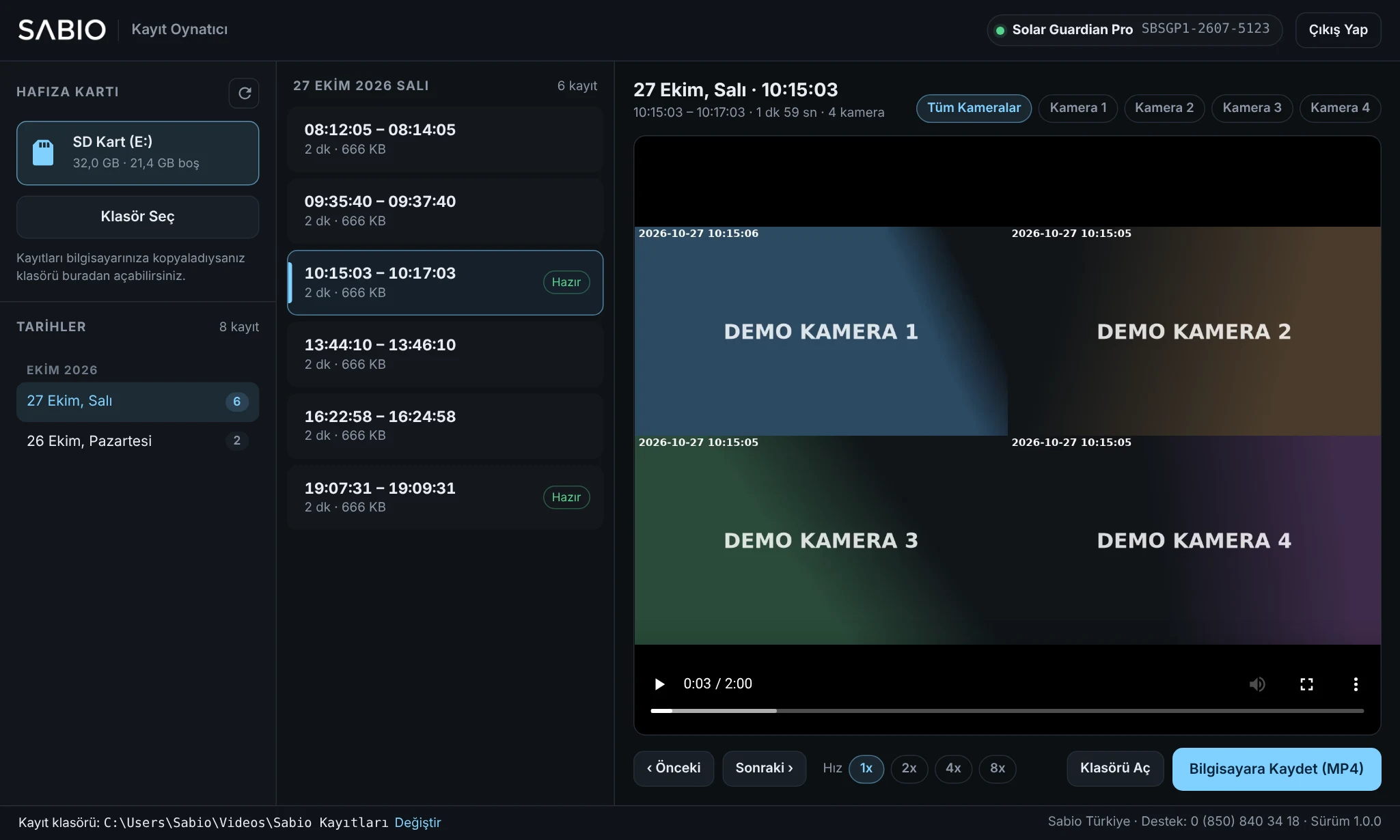This screenshot has width=1400, height=840.
Task: Click Demo Kamera 3 video tile
Action: point(821,540)
